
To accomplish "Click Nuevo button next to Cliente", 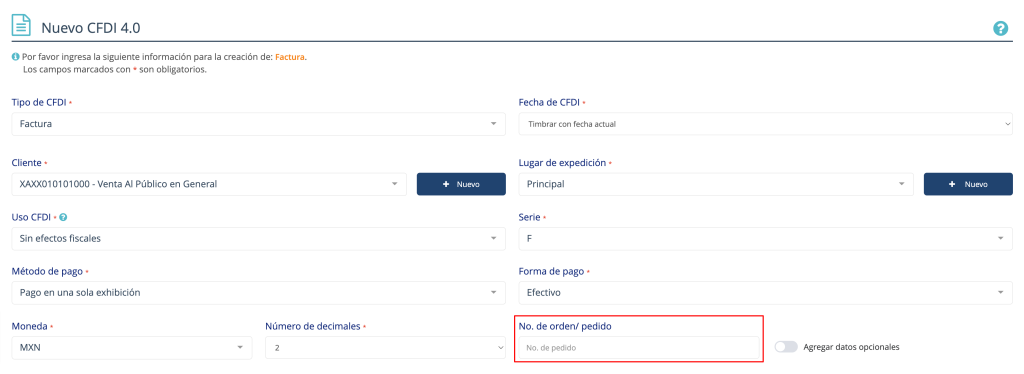I will (x=461, y=184).
